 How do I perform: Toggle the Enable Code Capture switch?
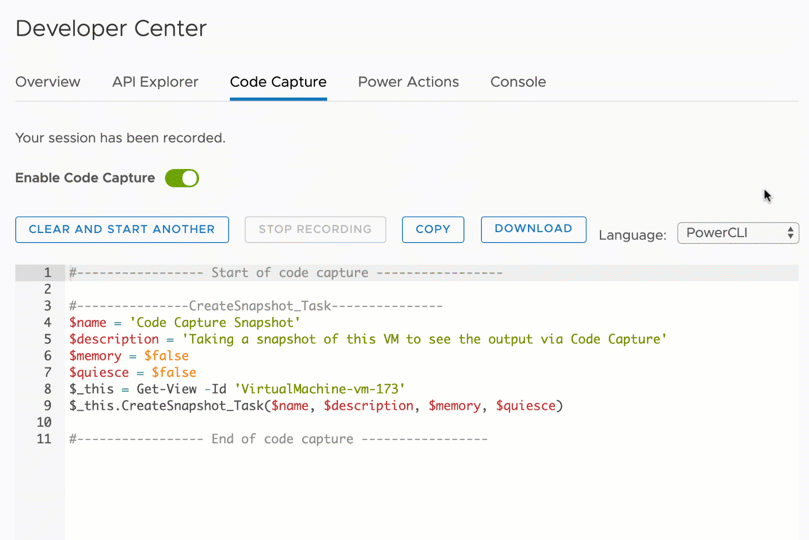point(182,178)
